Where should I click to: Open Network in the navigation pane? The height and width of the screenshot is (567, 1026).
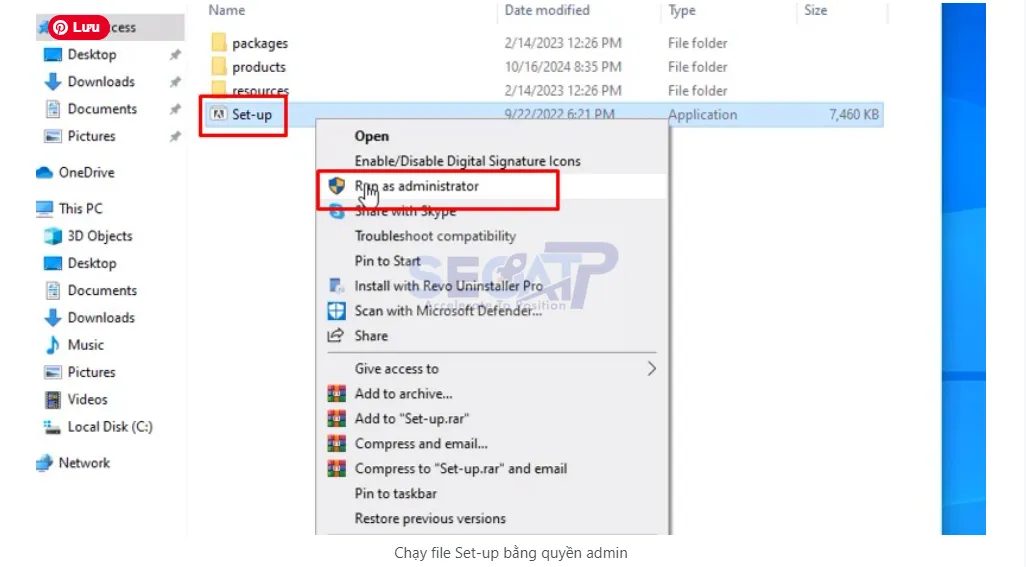pos(84,463)
